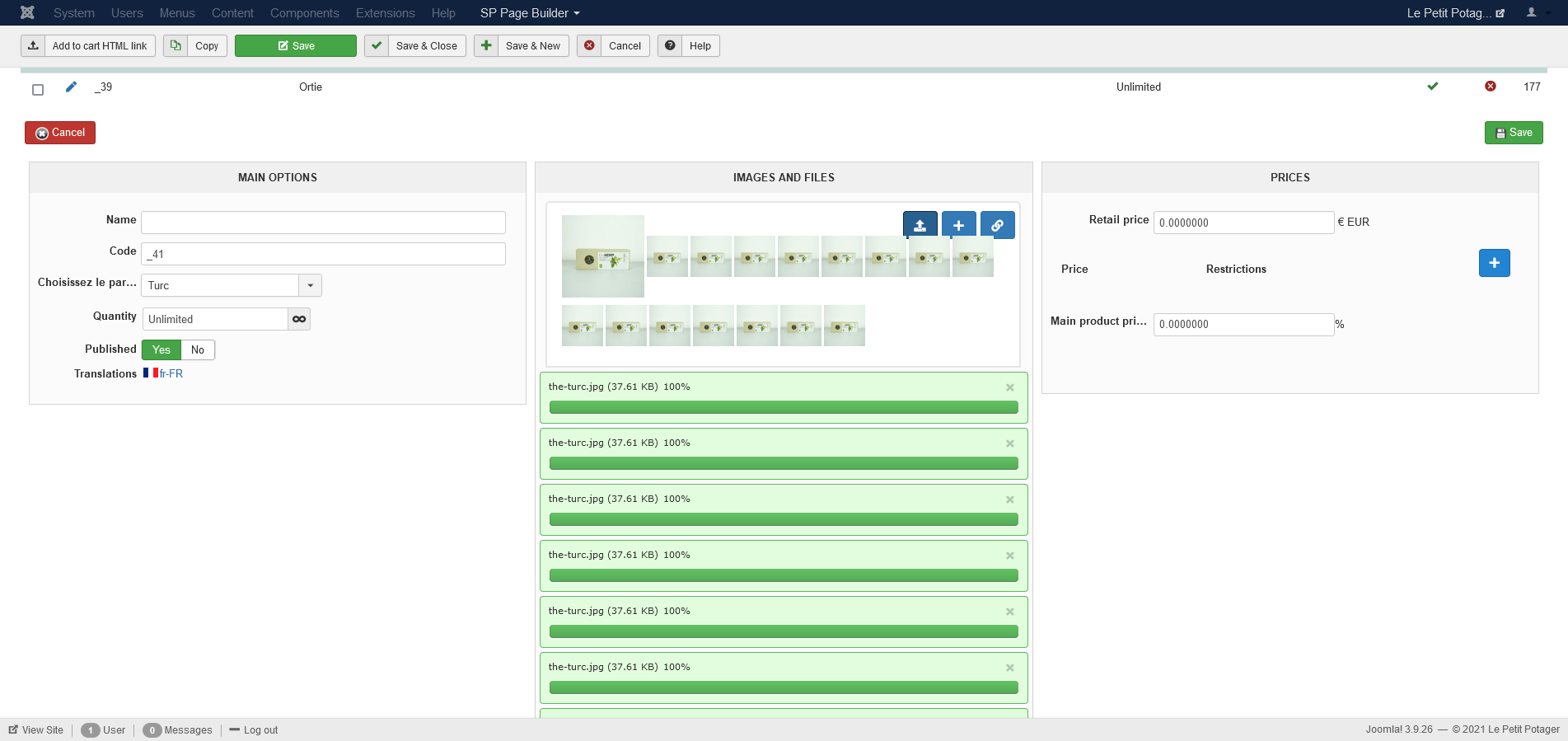Click the Ortie variant name cell
This screenshot has height=741, width=1568.
coord(311,87)
